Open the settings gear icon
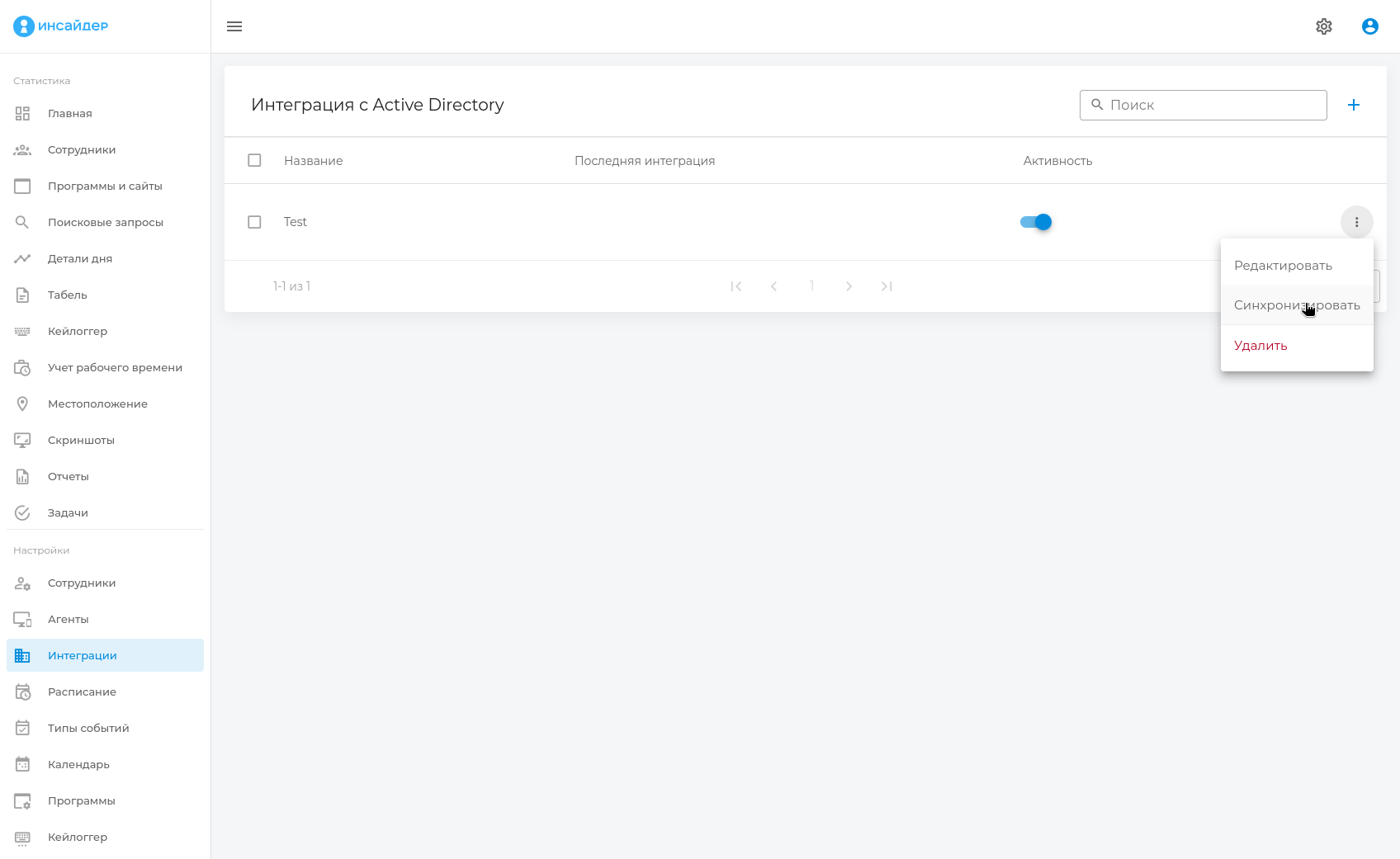 point(1323,26)
